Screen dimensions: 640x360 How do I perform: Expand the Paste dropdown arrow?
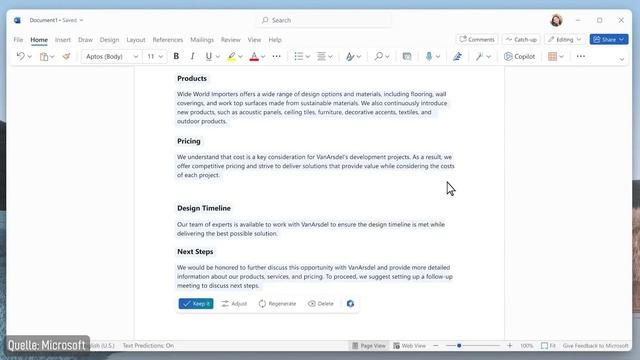[52, 57]
